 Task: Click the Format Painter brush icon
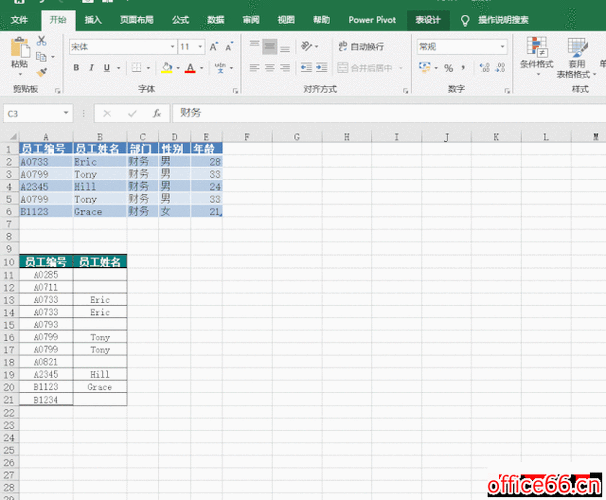point(41,72)
